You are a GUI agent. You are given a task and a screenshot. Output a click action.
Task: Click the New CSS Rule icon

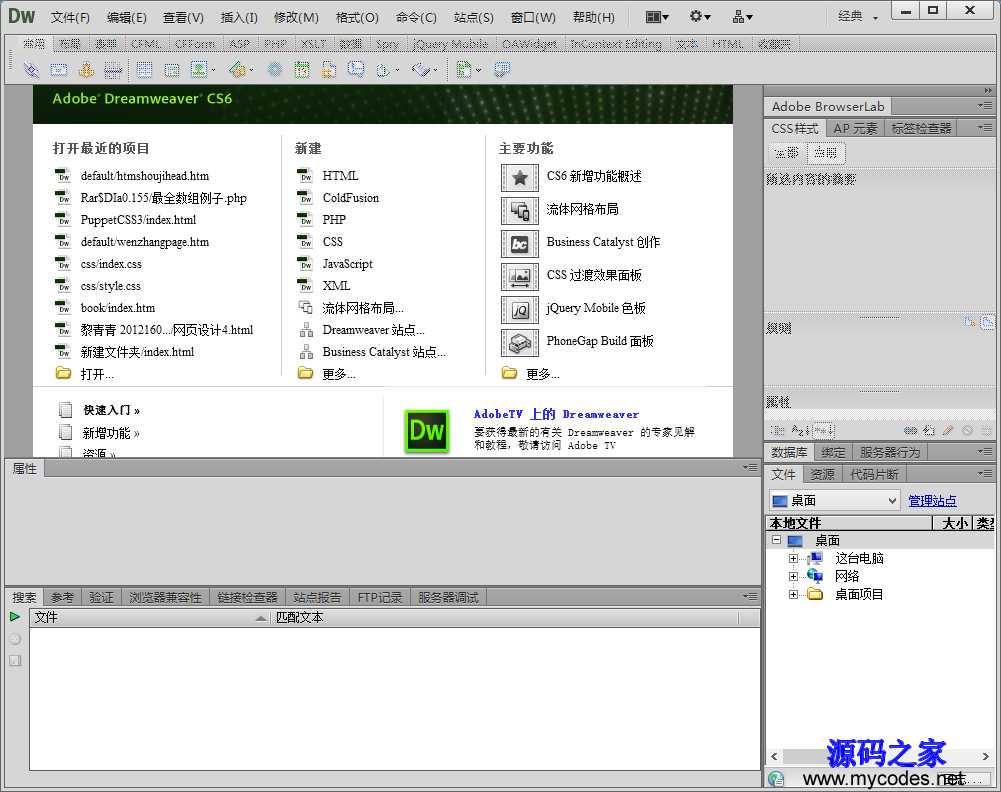tap(929, 431)
